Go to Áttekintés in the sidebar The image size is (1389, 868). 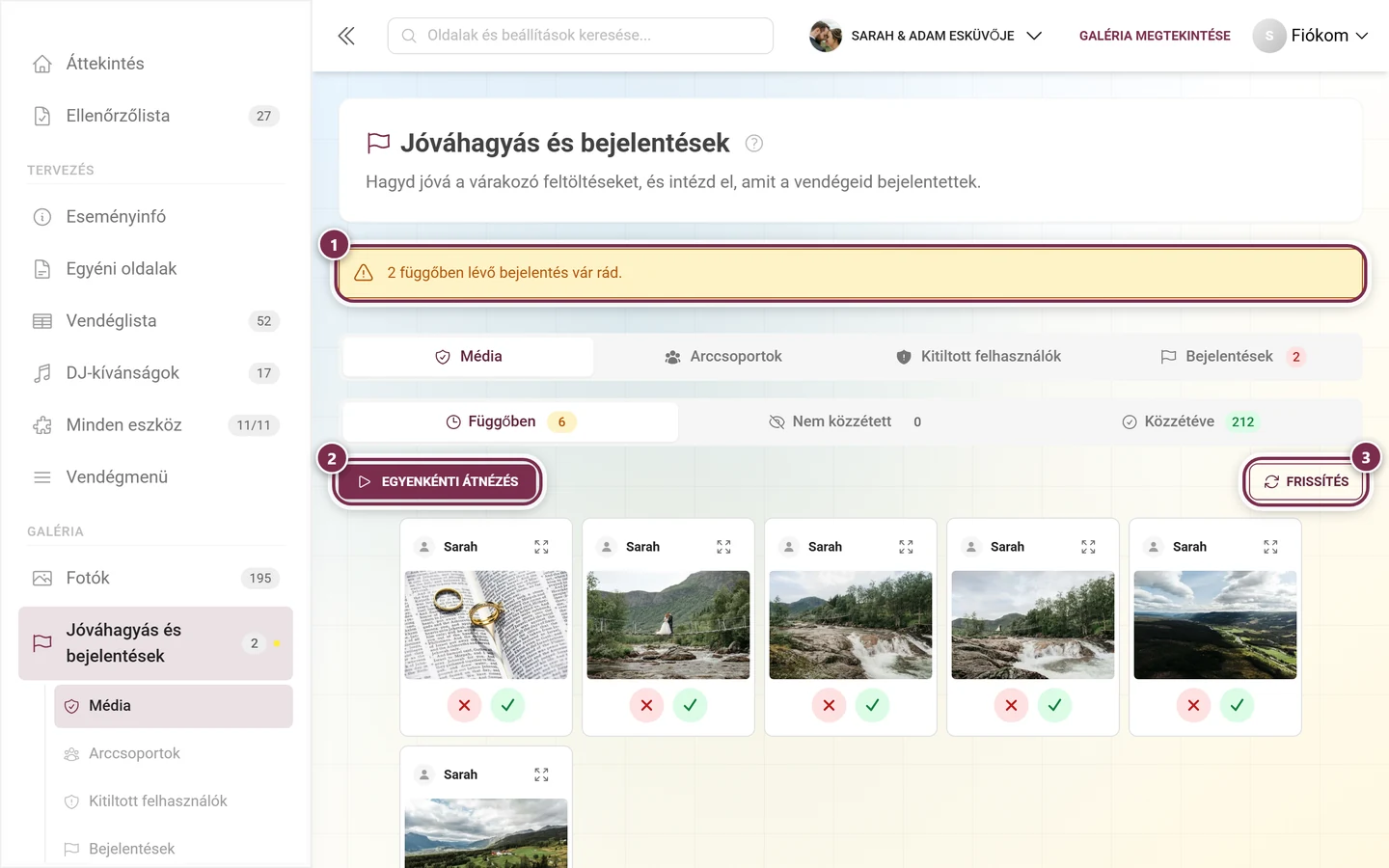(155, 64)
